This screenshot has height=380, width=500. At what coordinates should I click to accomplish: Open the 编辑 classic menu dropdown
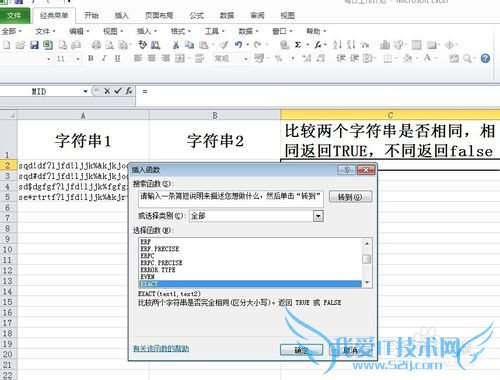pyautogui.click(x=79, y=31)
